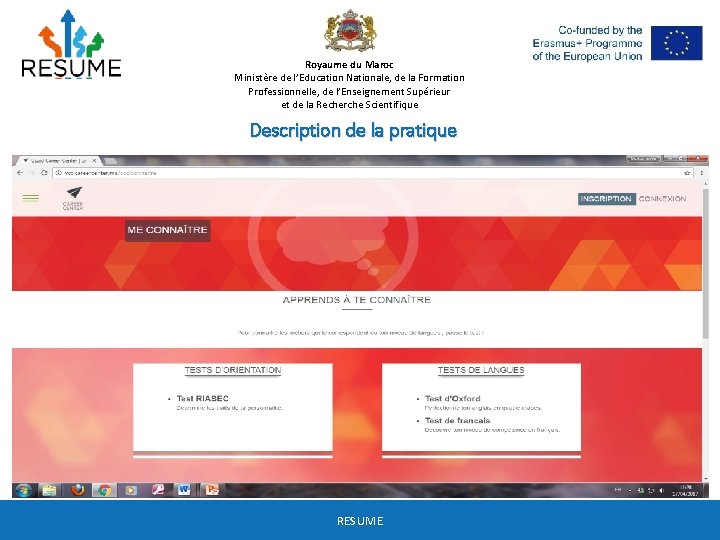Click the INSCRIPTION button
Screen dimensions: 720x540
click(x=606, y=199)
